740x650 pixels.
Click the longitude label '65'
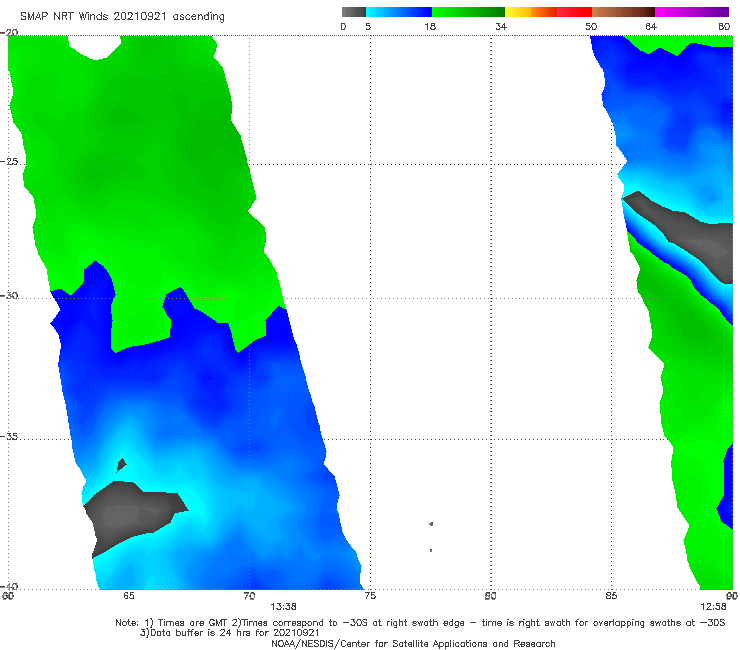click(129, 596)
